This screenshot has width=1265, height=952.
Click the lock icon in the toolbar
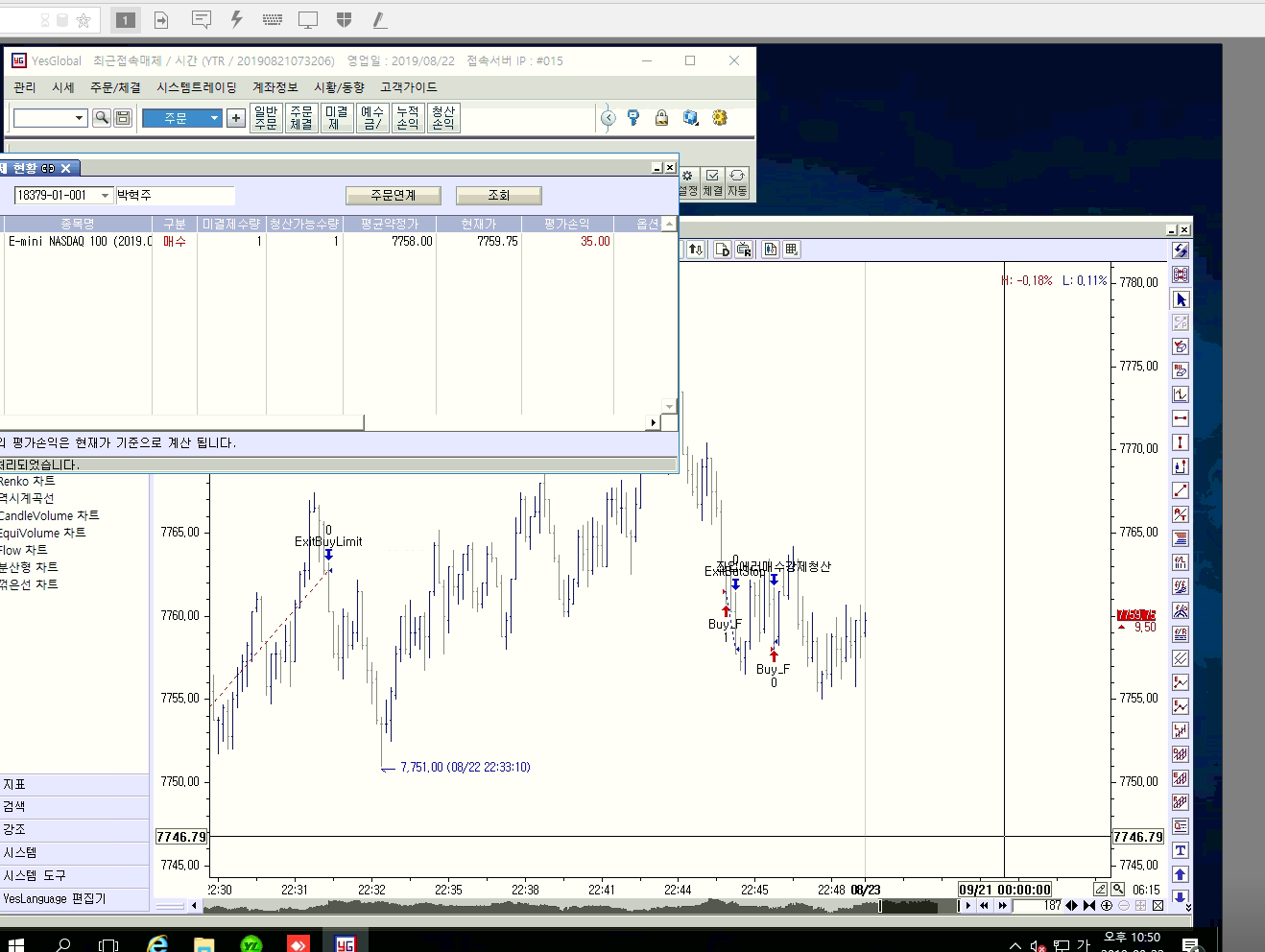point(661,118)
